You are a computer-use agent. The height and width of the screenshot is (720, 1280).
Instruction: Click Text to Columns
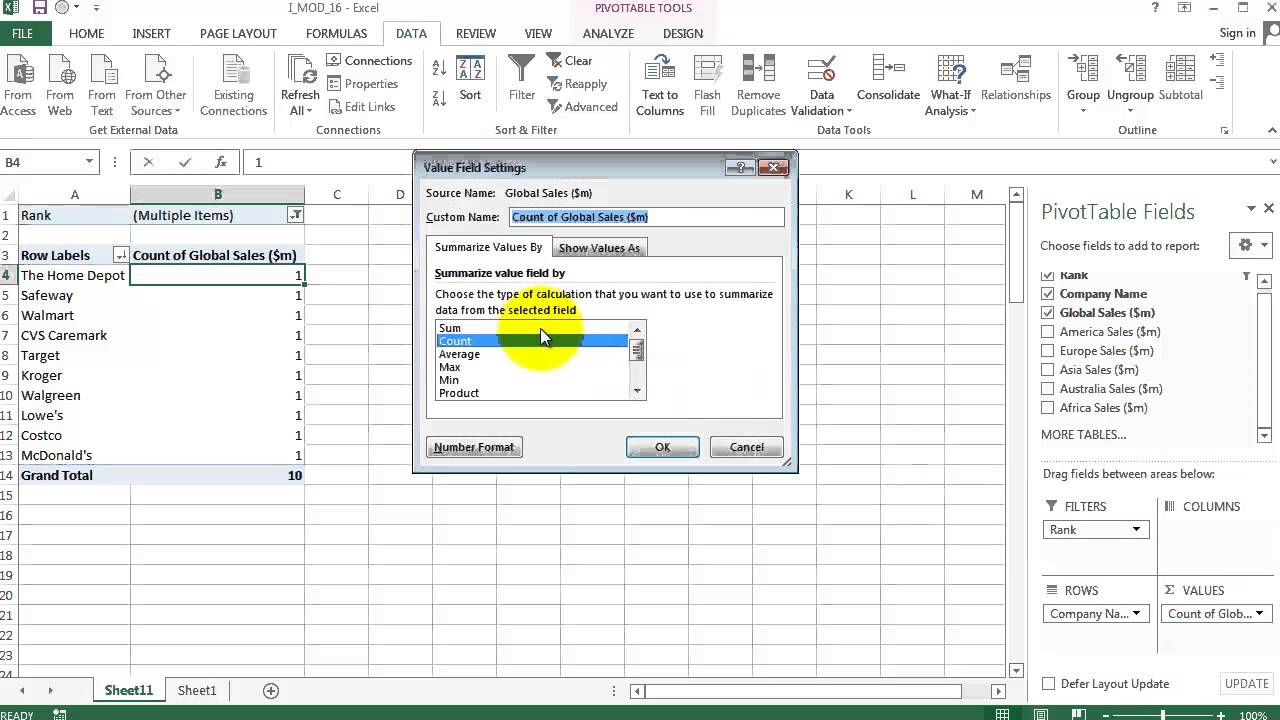[x=660, y=85]
